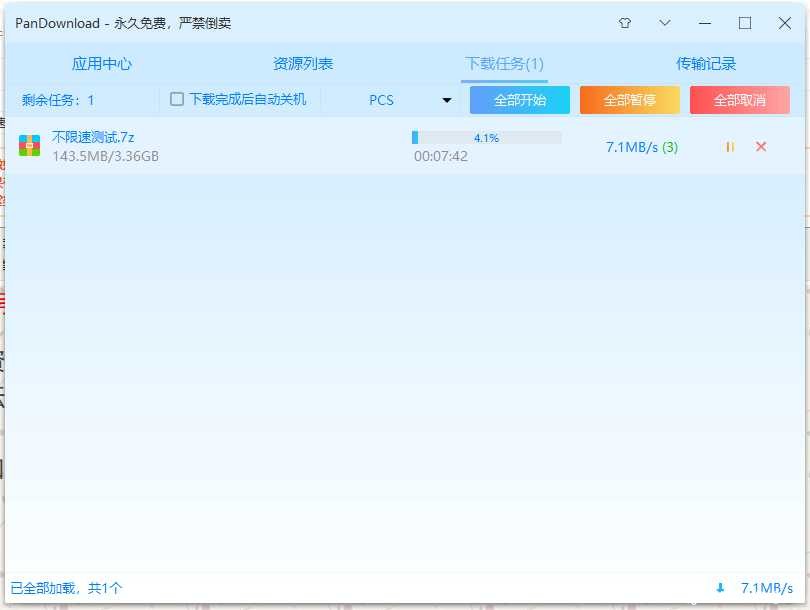Close the PanDownload window
810x610 pixels.
[785, 23]
